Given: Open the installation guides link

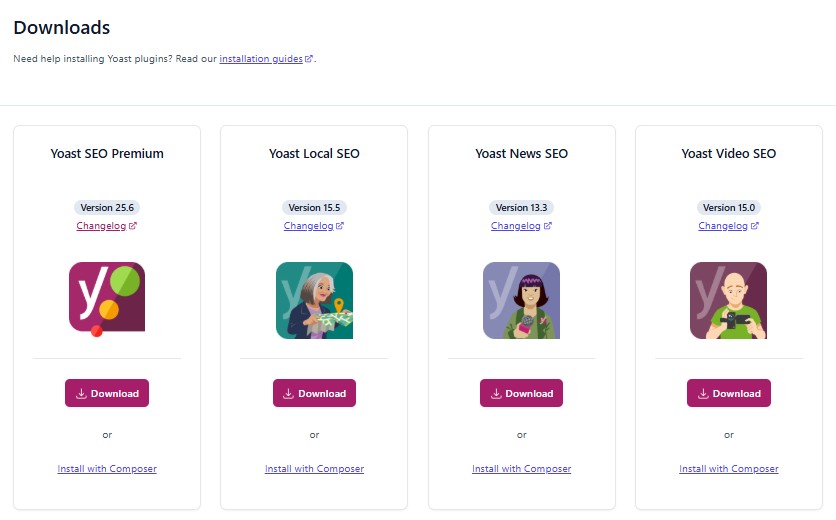Looking at the screenshot, I should (261, 59).
